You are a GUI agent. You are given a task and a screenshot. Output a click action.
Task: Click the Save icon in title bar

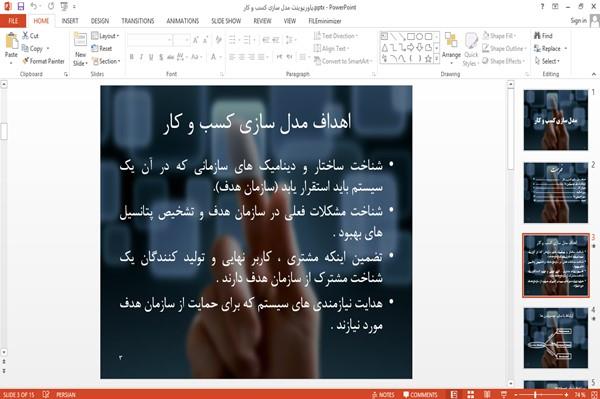pos(21,7)
